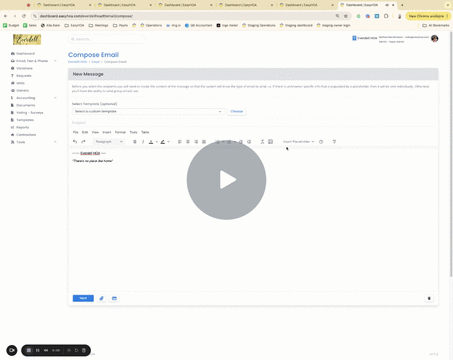The height and width of the screenshot is (360, 453).
Task: Open the Paragraph style dropdown
Action: [109, 142]
